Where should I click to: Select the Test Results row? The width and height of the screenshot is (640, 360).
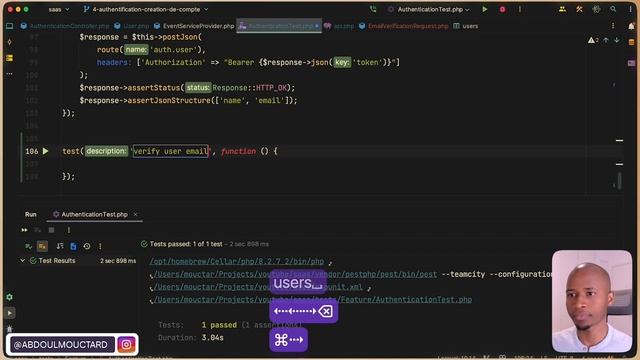pyautogui.click(x=78, y=260)
